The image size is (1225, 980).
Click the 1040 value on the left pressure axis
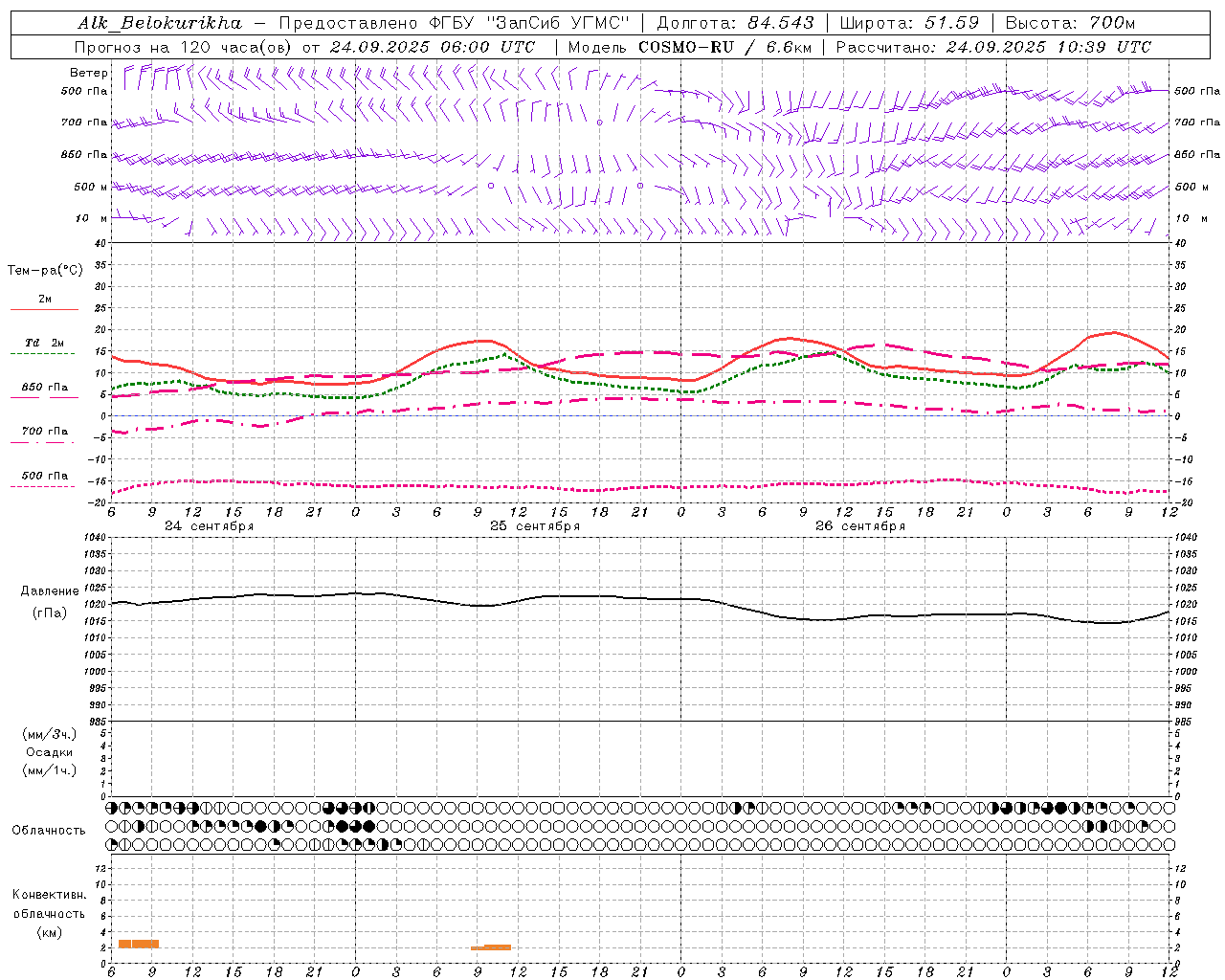pyautogui.click(x=94, y=538)
